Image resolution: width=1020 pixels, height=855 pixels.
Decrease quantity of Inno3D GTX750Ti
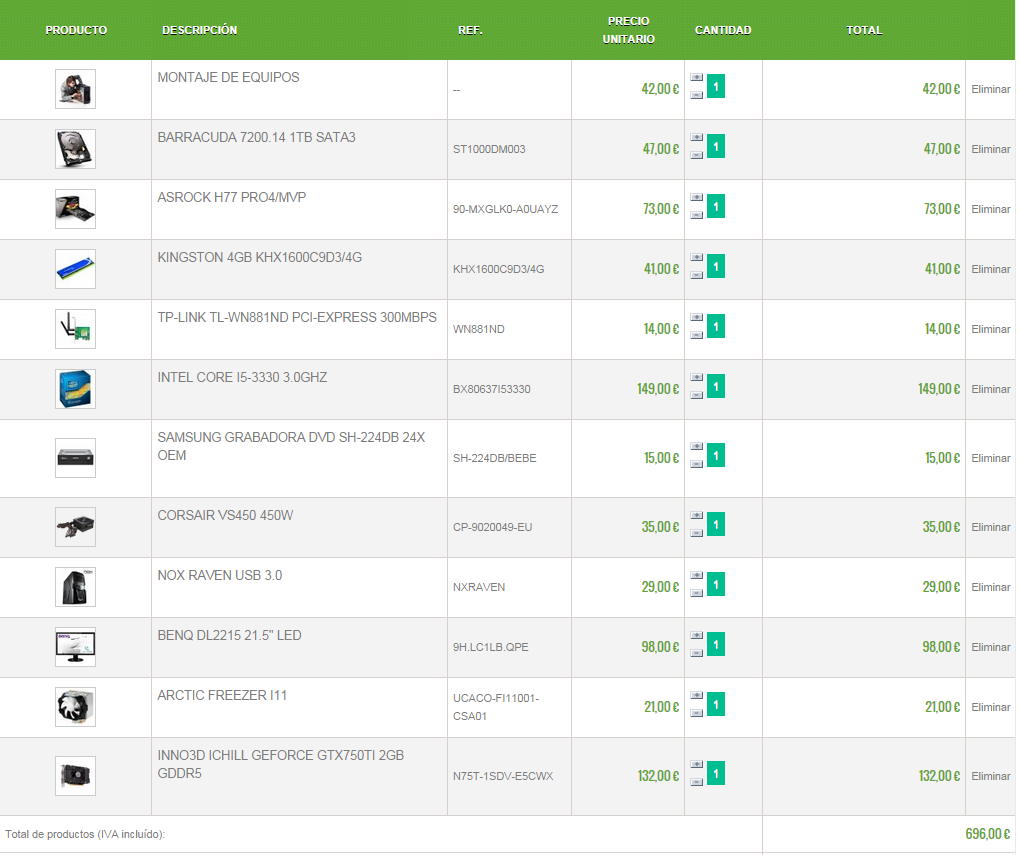(x=697, y=781)
